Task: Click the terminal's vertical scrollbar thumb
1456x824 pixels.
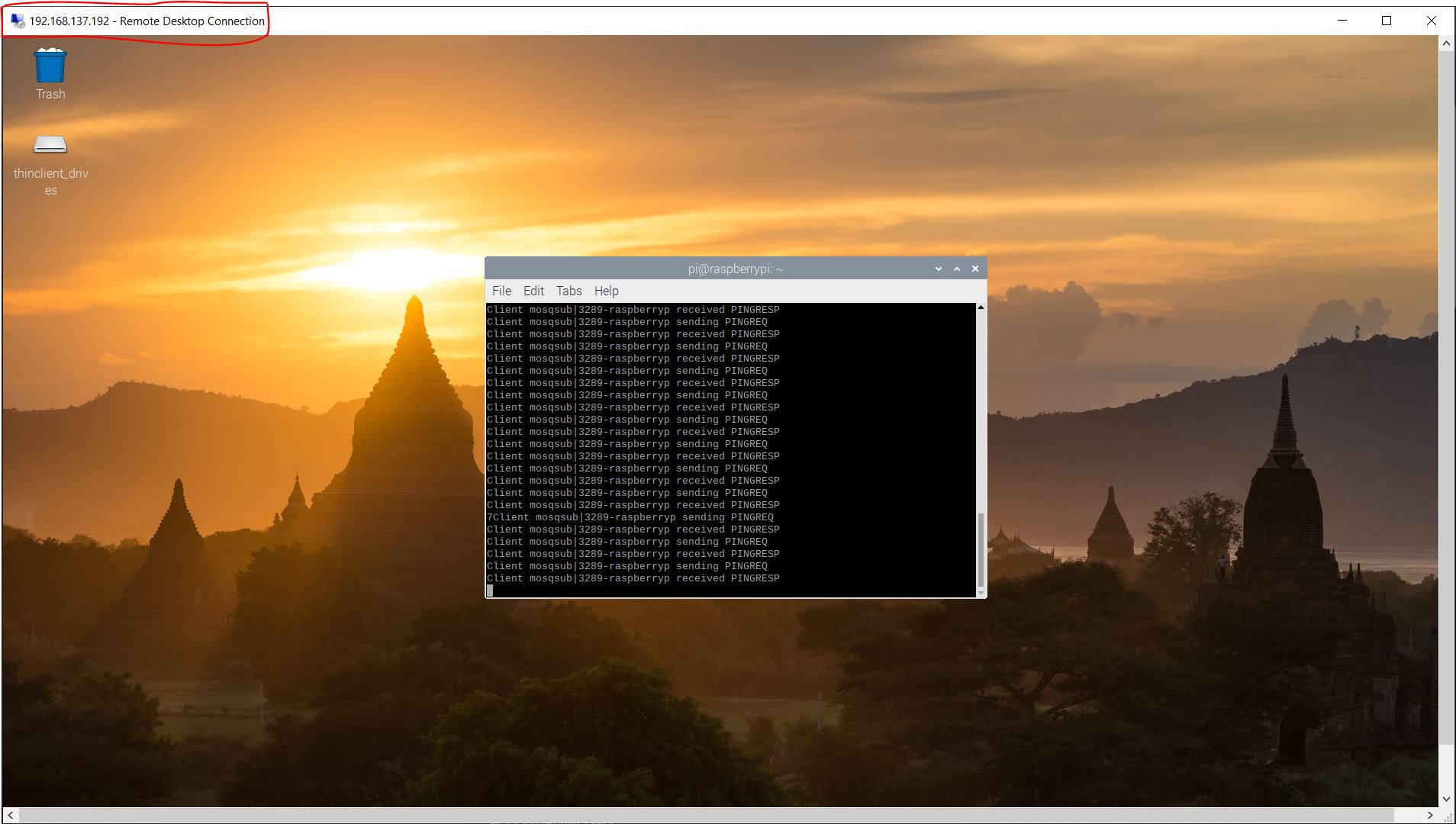Action: (981, 549)
